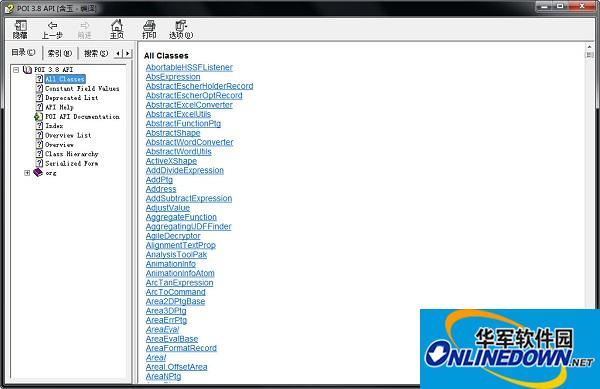The image size is (600, 389).
Task: Click the purple book icon beside org
Action: [38, 173]
